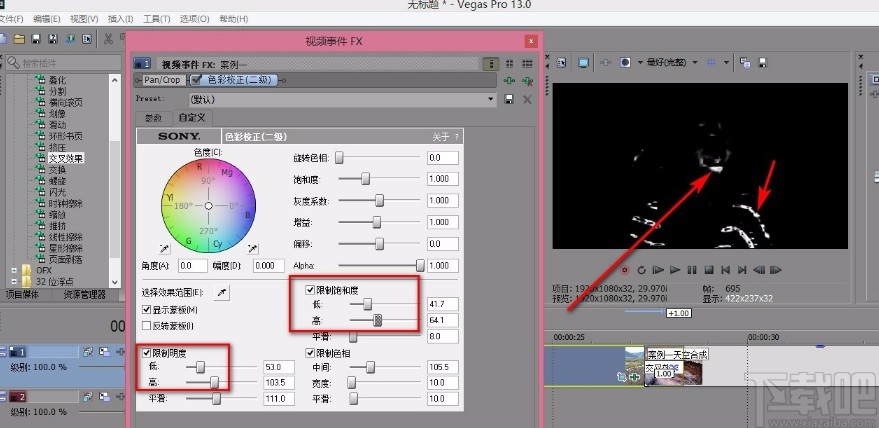Go to end of project
The width and height of the screenshot is (879, 428).
point(742,270)
